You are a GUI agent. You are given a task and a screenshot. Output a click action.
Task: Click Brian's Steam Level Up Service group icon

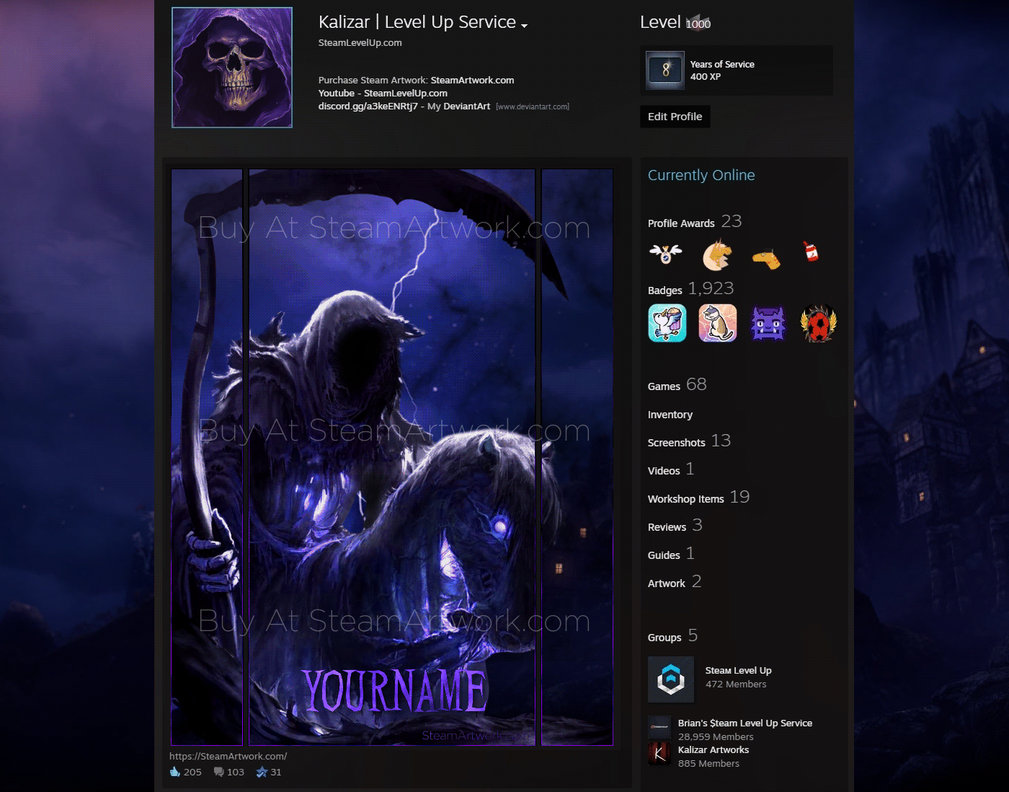click(x=659, y=727)
